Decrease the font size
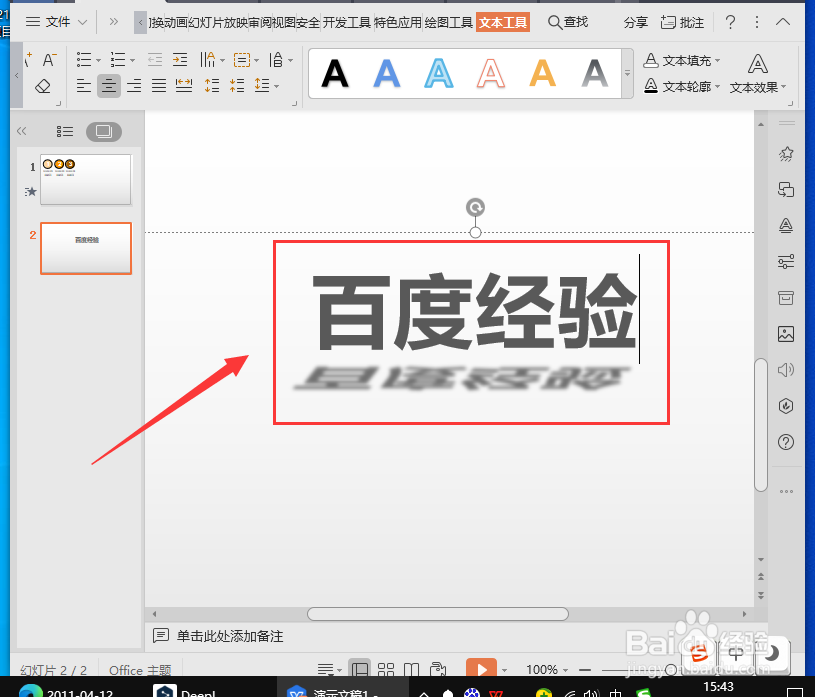The height and width of the screenshot is (697, 815). [49, 60]
